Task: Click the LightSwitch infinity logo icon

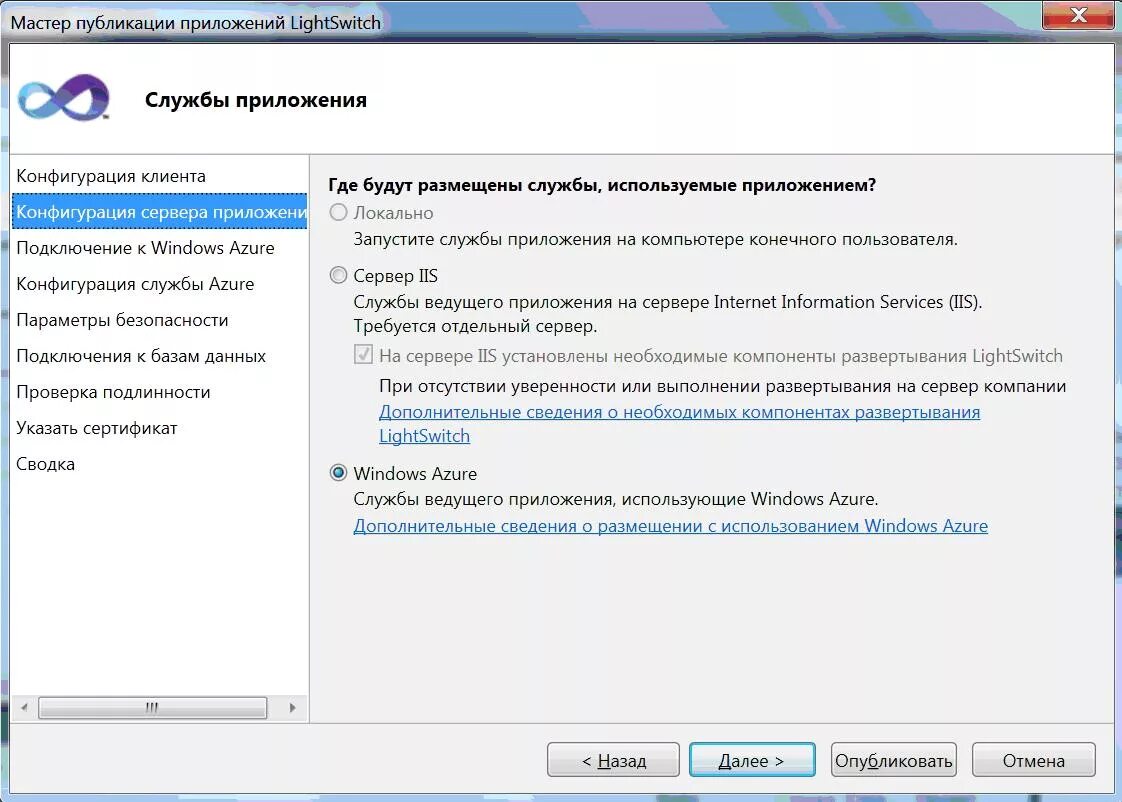Action: pyautogui.click(x=64, y=97)
